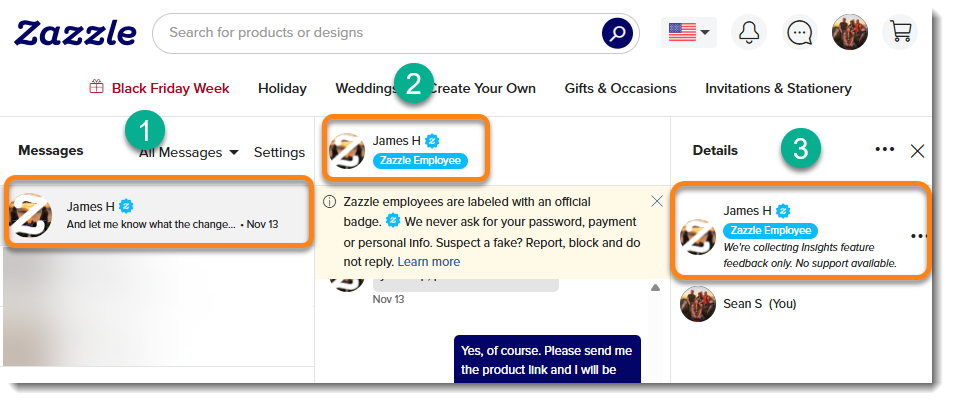The height and width of the screenshot is (402, 960).
Task: Open the Black Friday Week menu
Action: pos(160,88)
